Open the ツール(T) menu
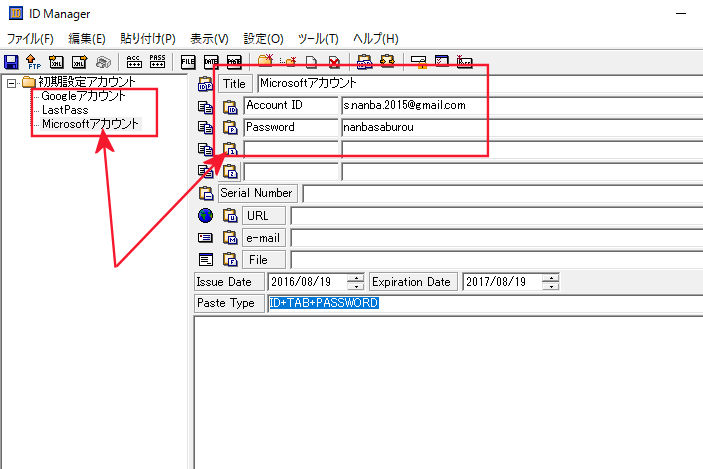This screenshot has height=469, width=703. click(x=318, y=39)
